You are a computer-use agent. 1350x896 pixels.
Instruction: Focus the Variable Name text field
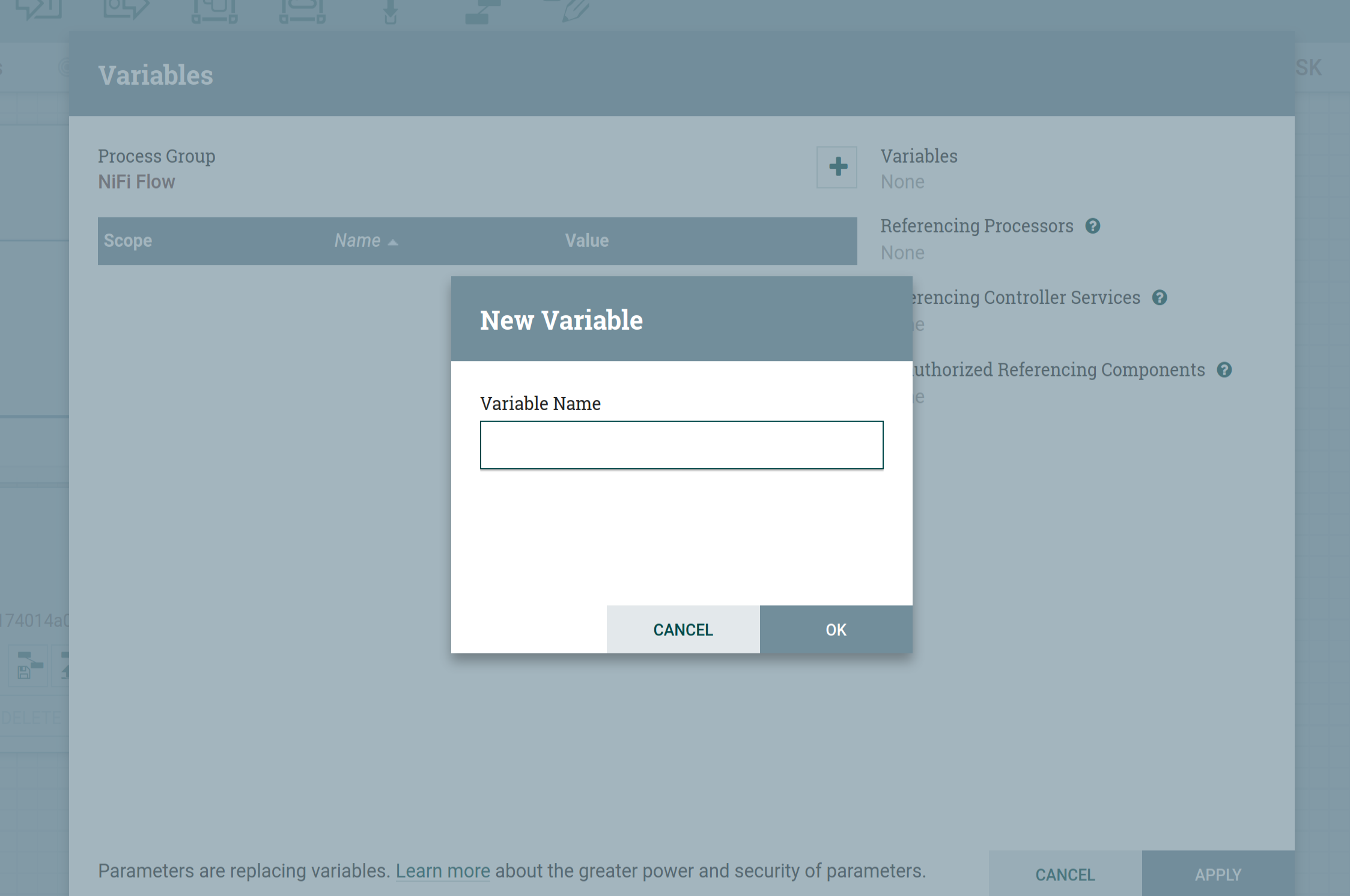(x=681, y=444)
